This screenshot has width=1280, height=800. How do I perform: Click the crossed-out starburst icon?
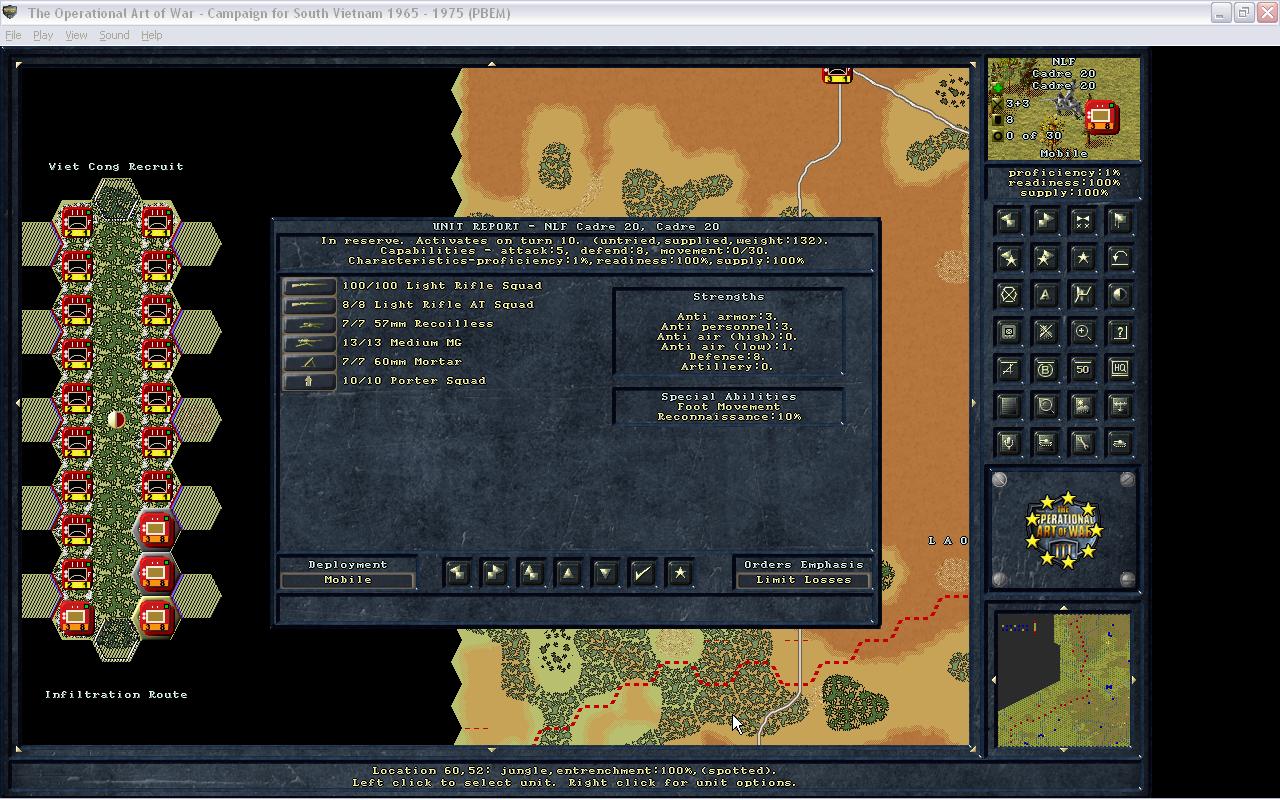(1046, 332)
